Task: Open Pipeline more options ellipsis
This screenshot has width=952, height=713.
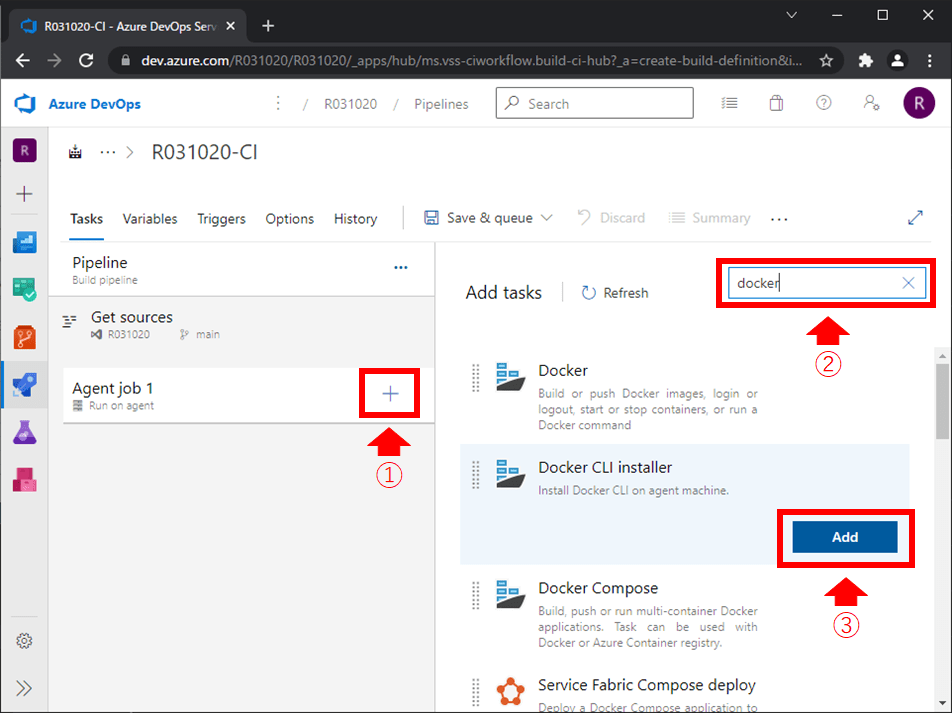Action: (x=401, y=267)
